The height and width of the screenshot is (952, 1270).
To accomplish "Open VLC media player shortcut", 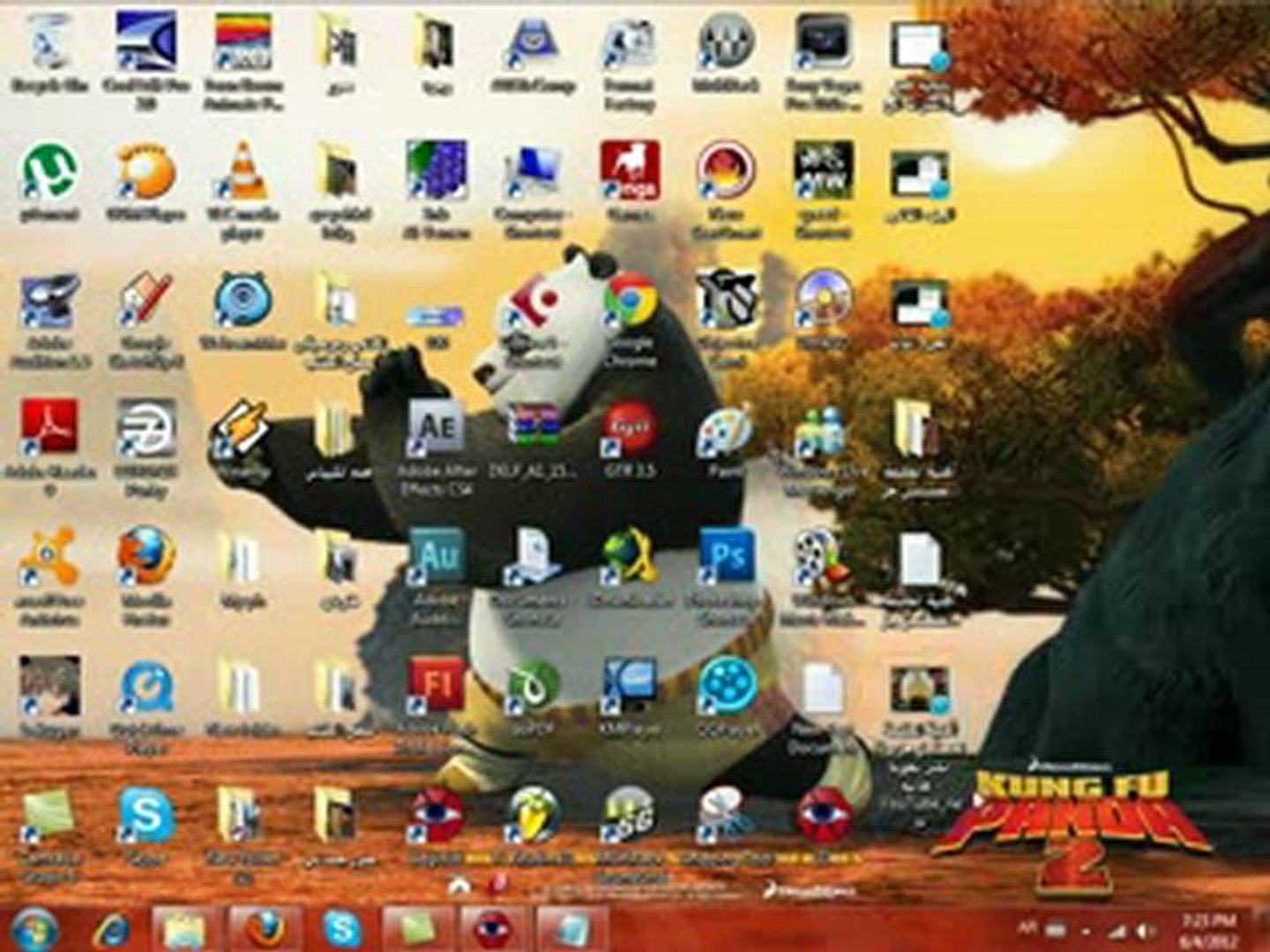I will (x=243, y=190).
